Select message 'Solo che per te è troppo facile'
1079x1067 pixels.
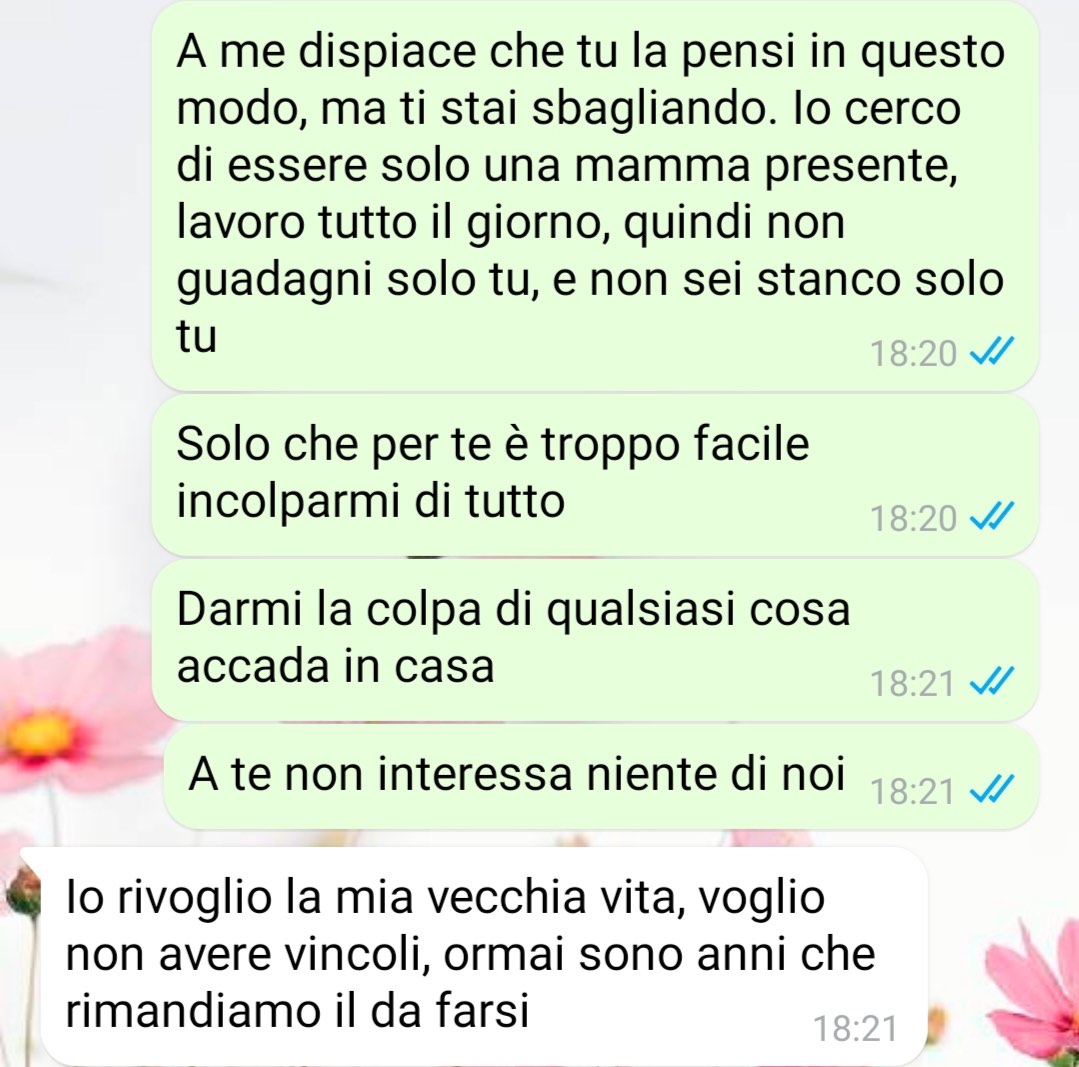[x=595, y=475]
